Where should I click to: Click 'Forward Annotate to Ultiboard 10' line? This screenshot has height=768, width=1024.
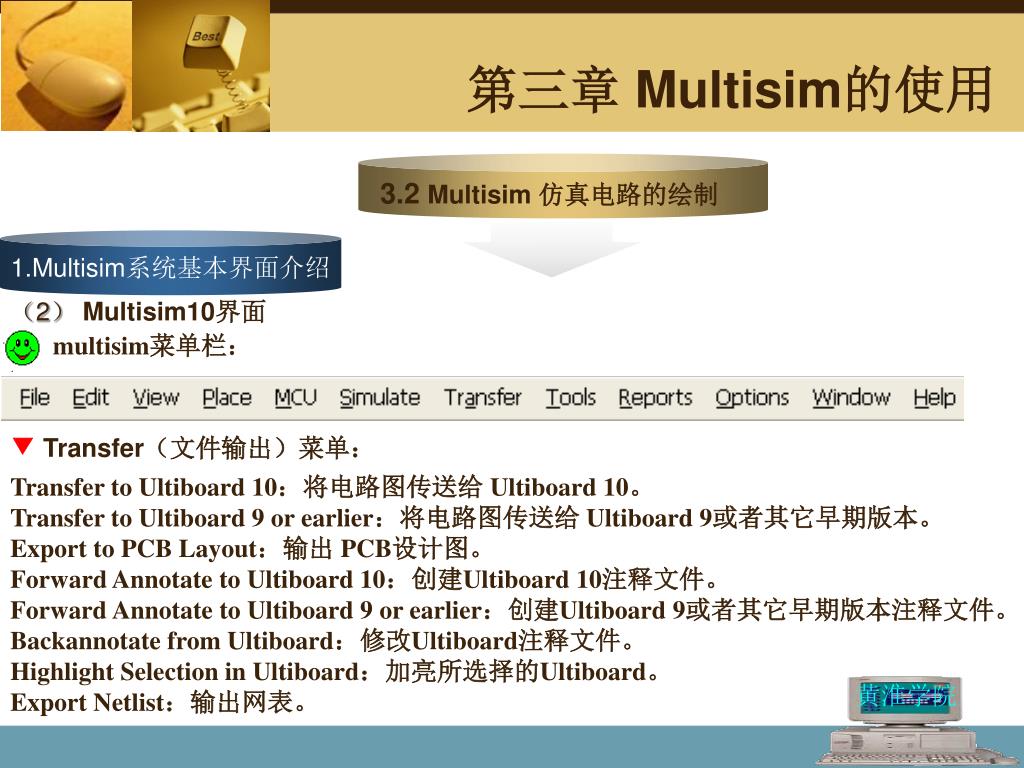[364, 579]
